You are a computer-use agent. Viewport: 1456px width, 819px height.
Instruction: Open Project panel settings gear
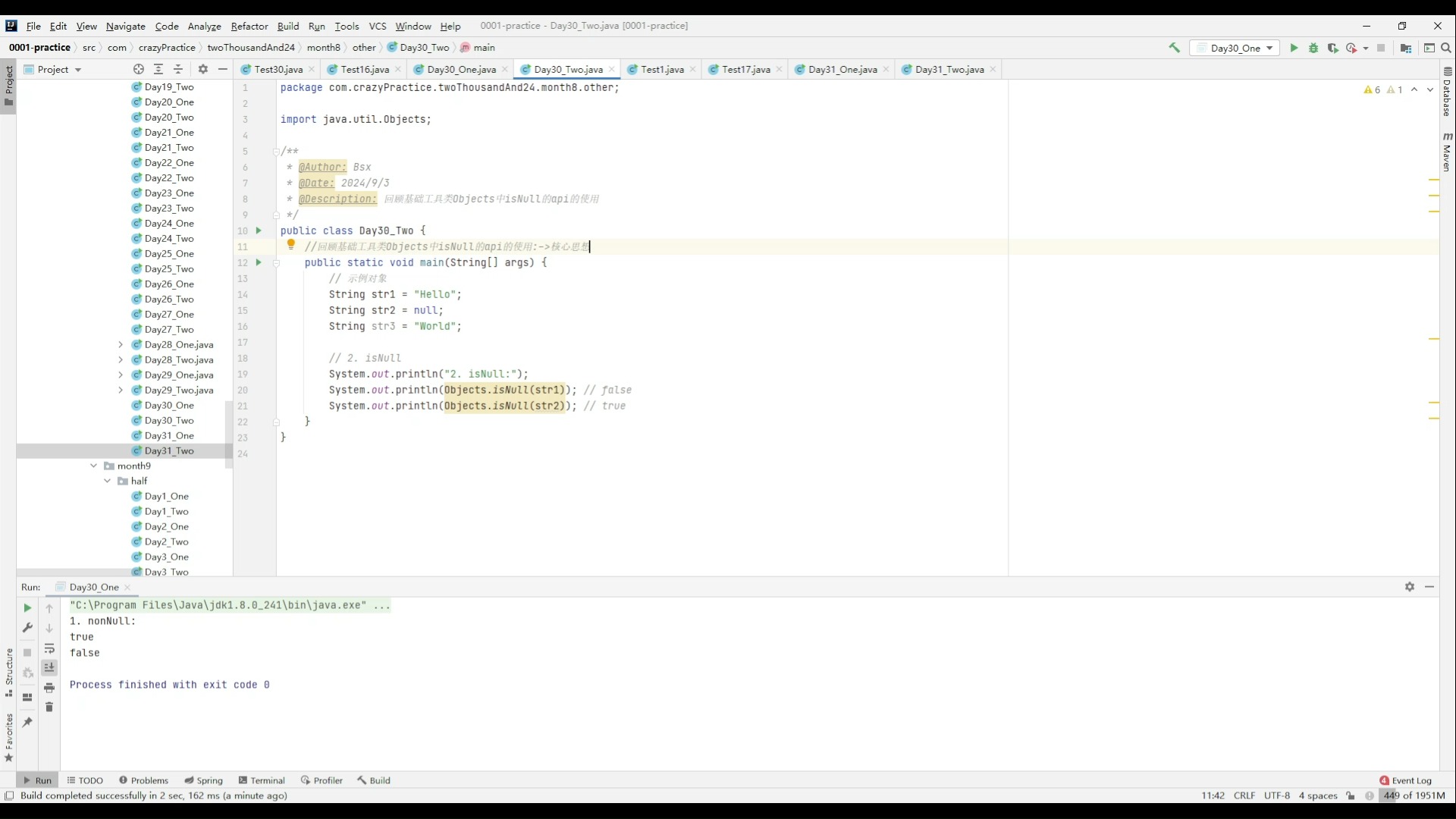(x=202, y=69)
